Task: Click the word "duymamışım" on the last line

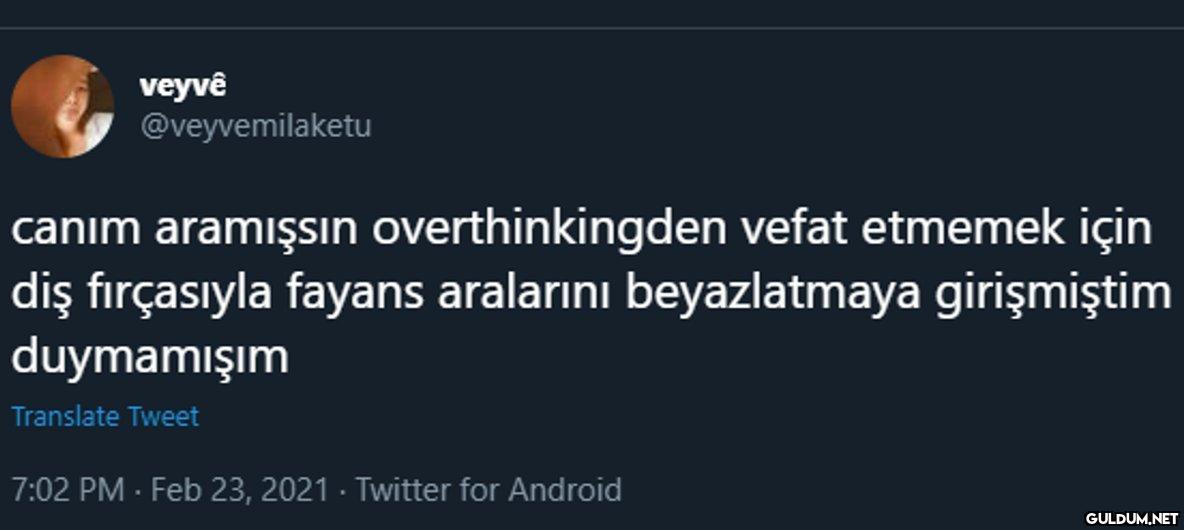Action: (x=150, y=357)
